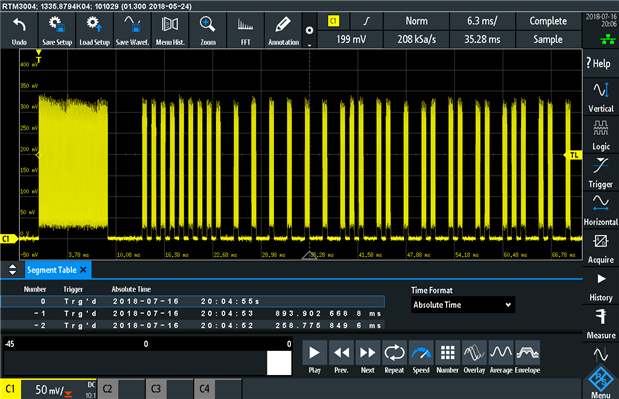Toggle Envelope of segments
This screenshot has width=619, height=399.
click(x=527, y=358)
